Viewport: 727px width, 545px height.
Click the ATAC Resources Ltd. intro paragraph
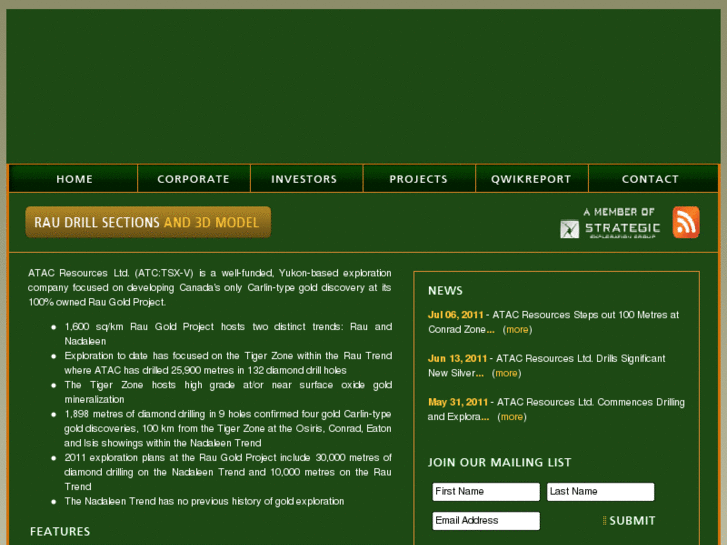[x=210, y=288]
